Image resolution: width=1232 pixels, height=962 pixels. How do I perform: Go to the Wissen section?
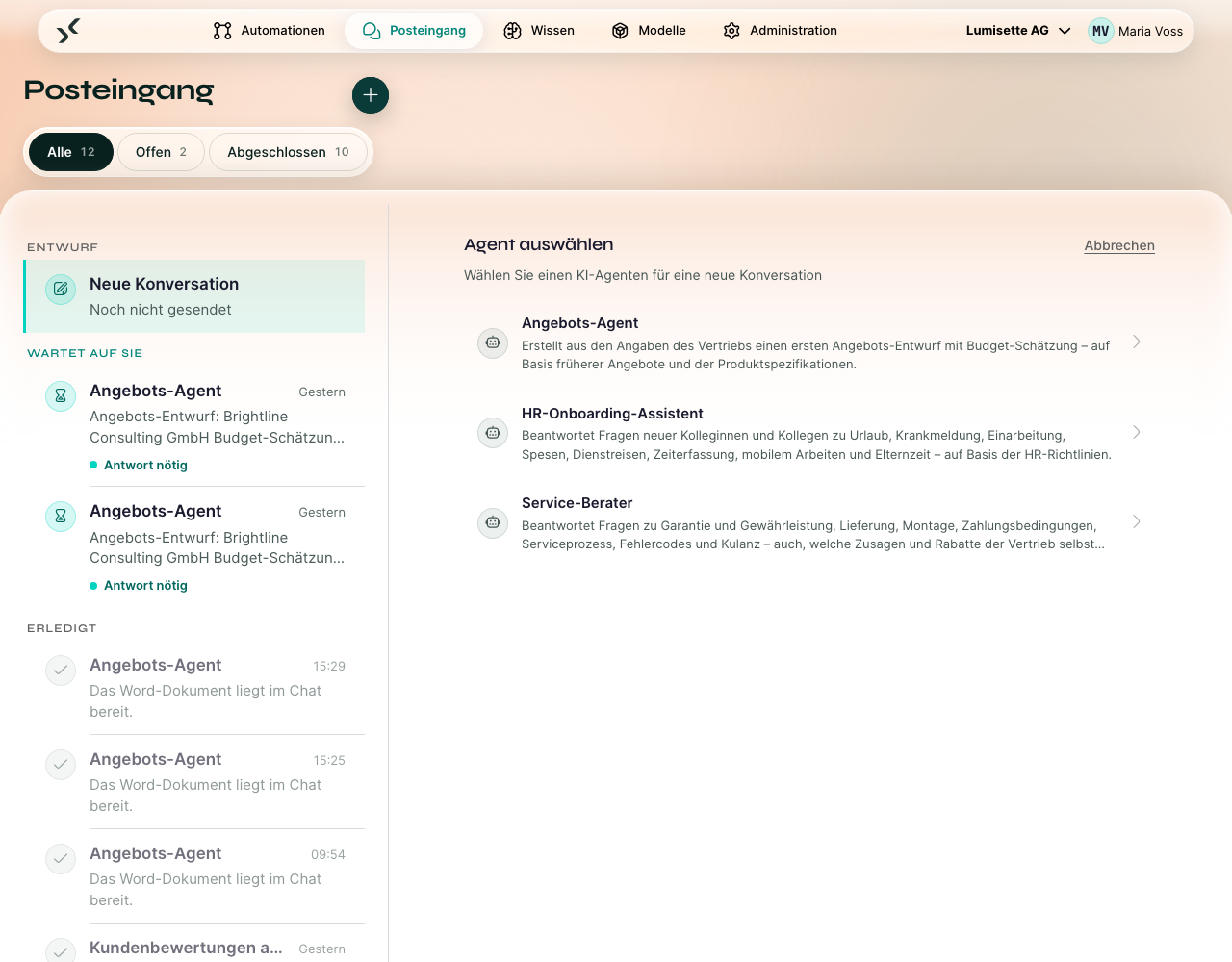pos(539,31)
